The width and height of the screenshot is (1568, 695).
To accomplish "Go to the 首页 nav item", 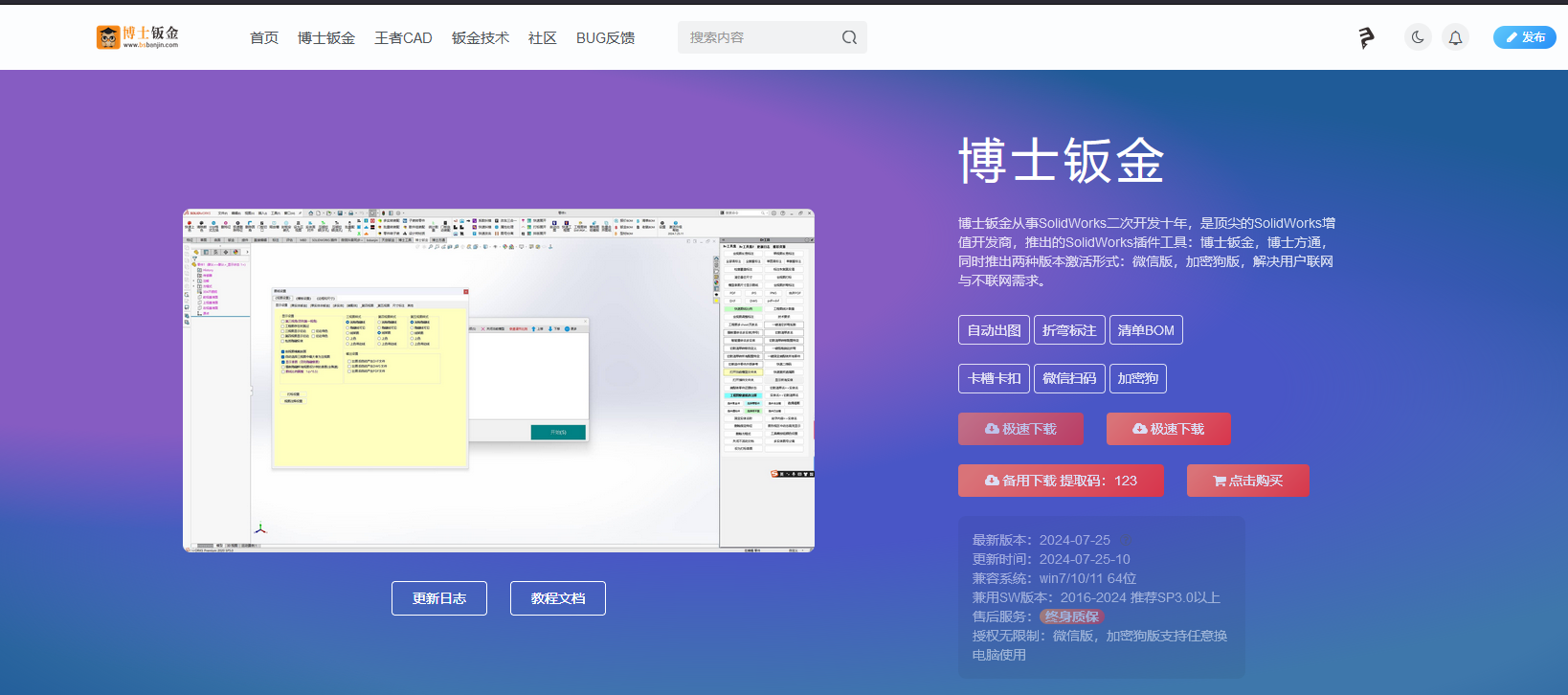I will point(264,37).
